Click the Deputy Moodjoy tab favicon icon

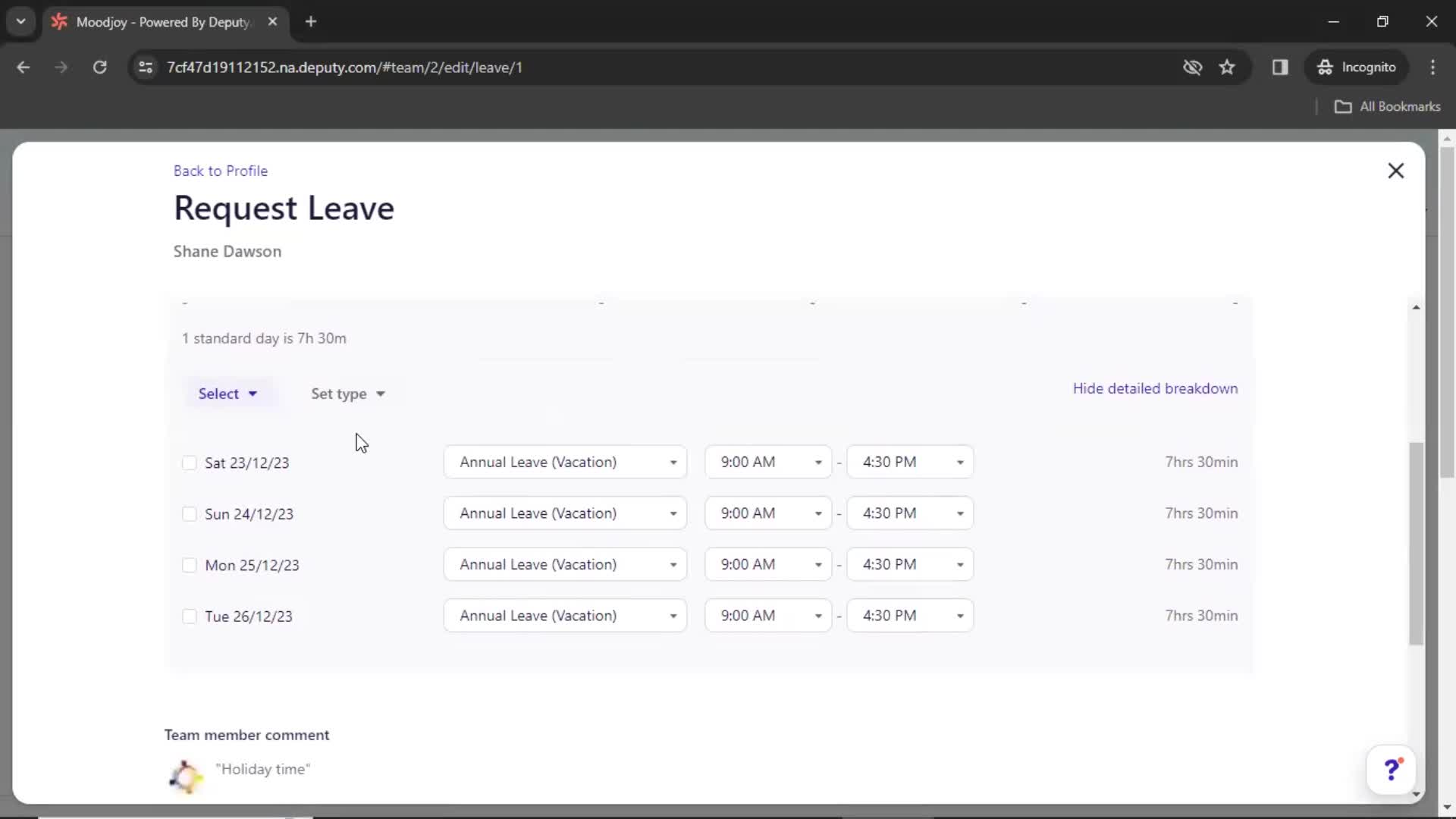coord(61,22)
